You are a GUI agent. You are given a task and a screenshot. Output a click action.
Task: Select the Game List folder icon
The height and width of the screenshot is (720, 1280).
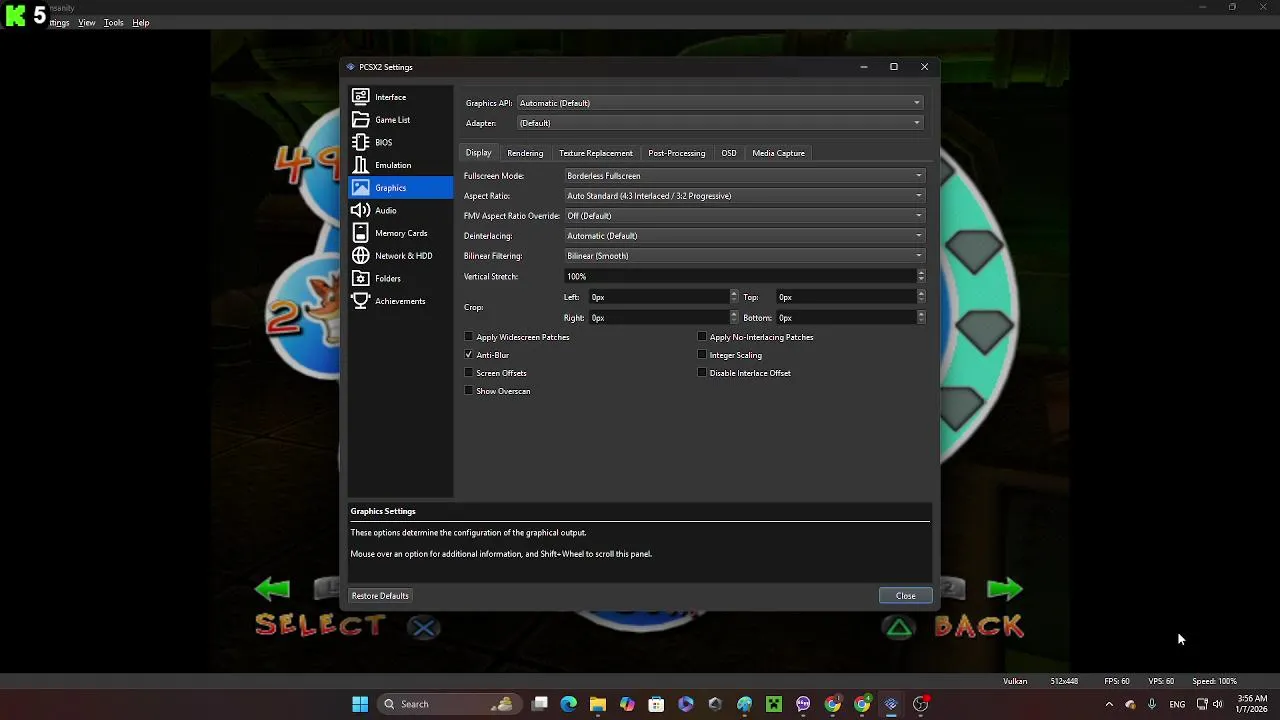[361, 120]
